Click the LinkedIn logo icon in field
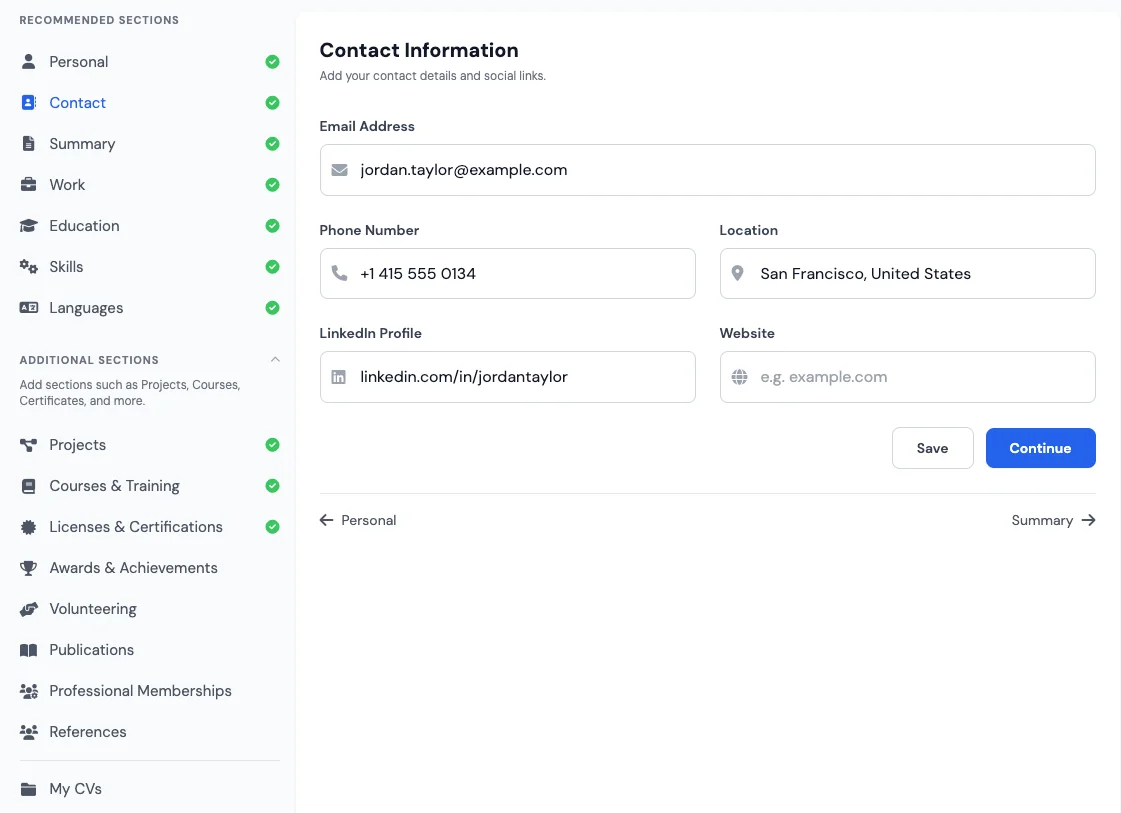The width and height of the screenshot is (1121, 813). (339, 377)
